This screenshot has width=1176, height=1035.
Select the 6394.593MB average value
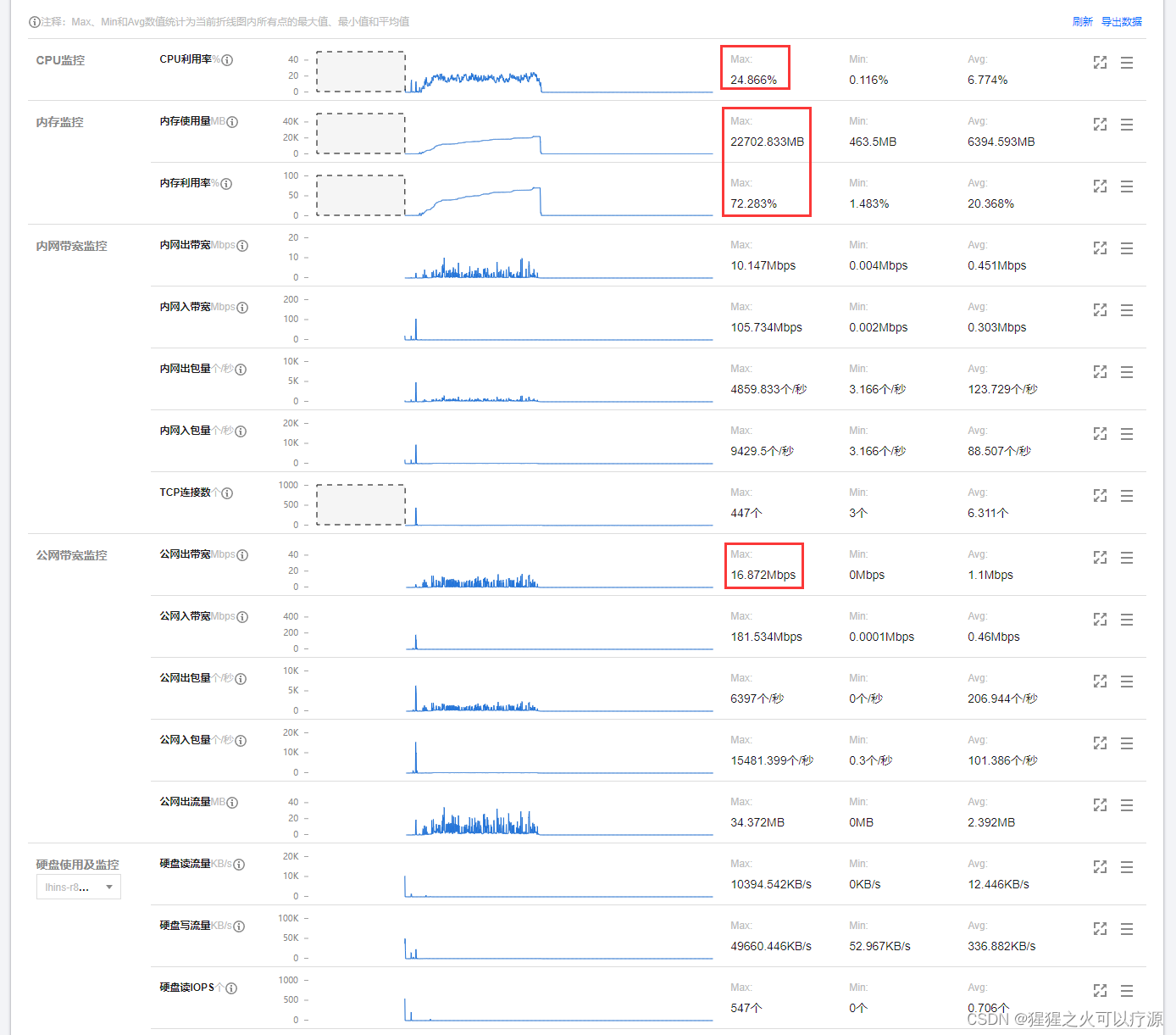(x=1001, y=142)
